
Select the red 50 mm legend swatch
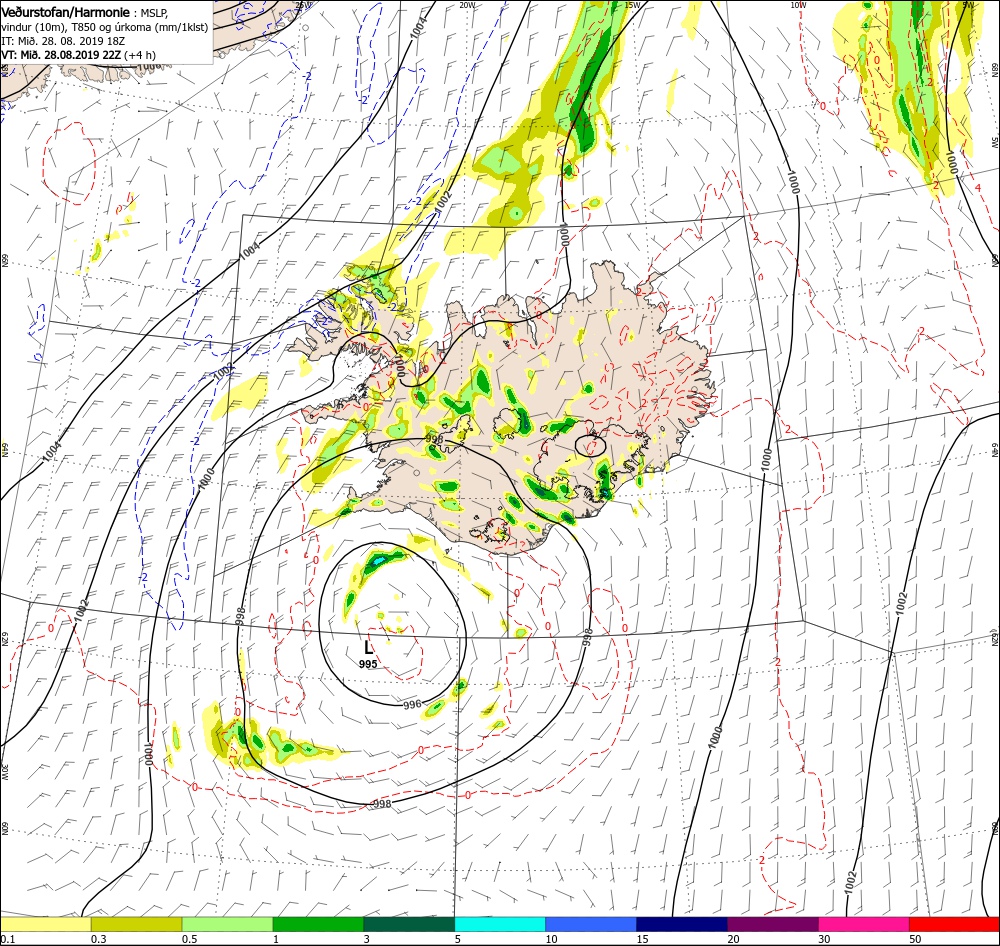coord(954,924)
